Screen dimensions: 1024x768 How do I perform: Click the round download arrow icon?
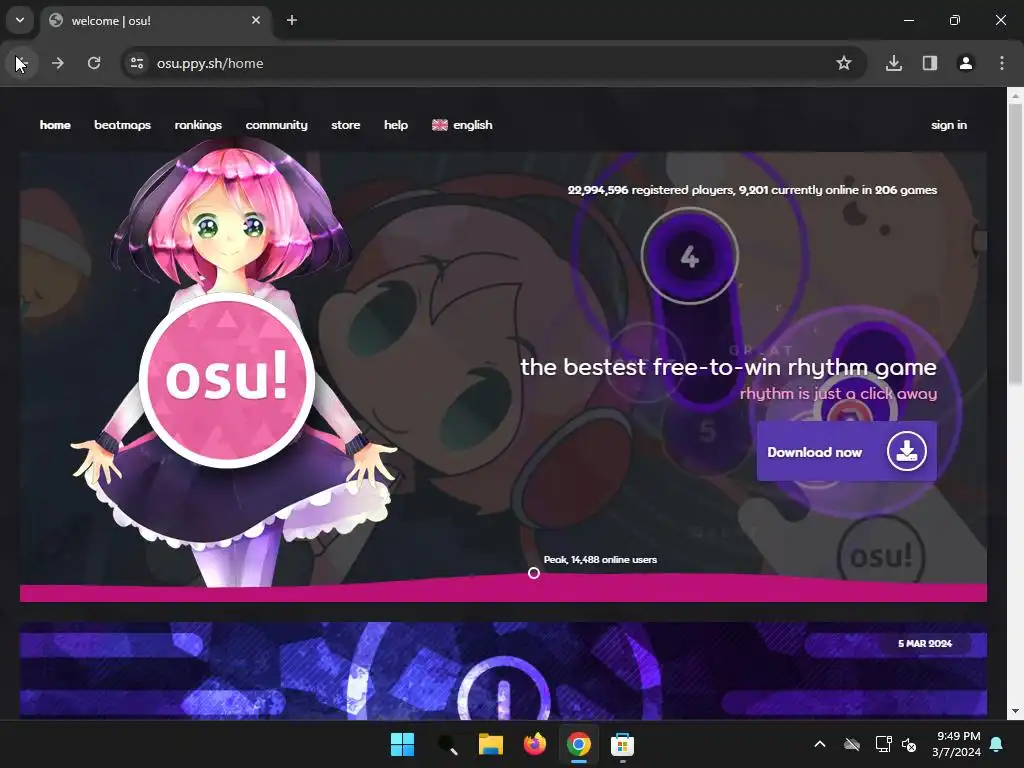pos(906,451)
